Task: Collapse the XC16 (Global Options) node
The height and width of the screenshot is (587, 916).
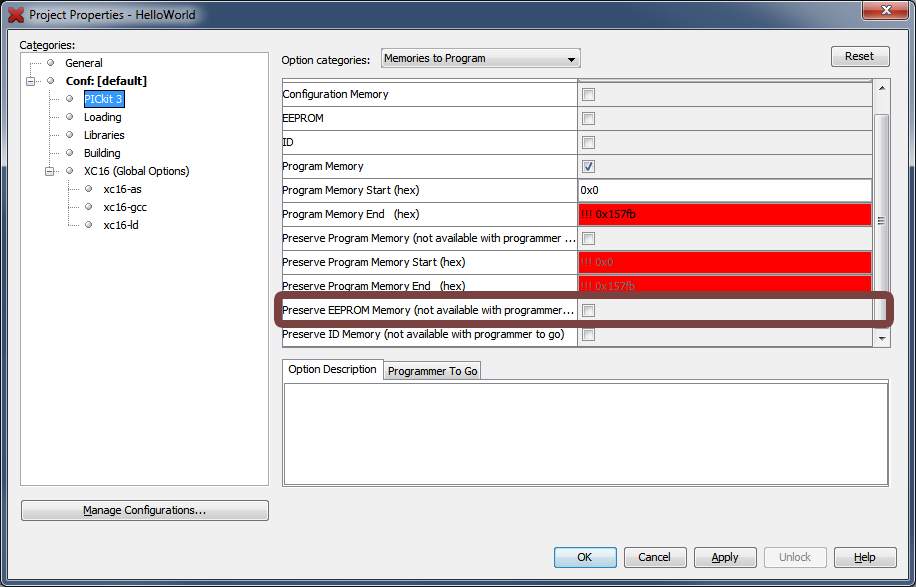Action: pos(49,171)
